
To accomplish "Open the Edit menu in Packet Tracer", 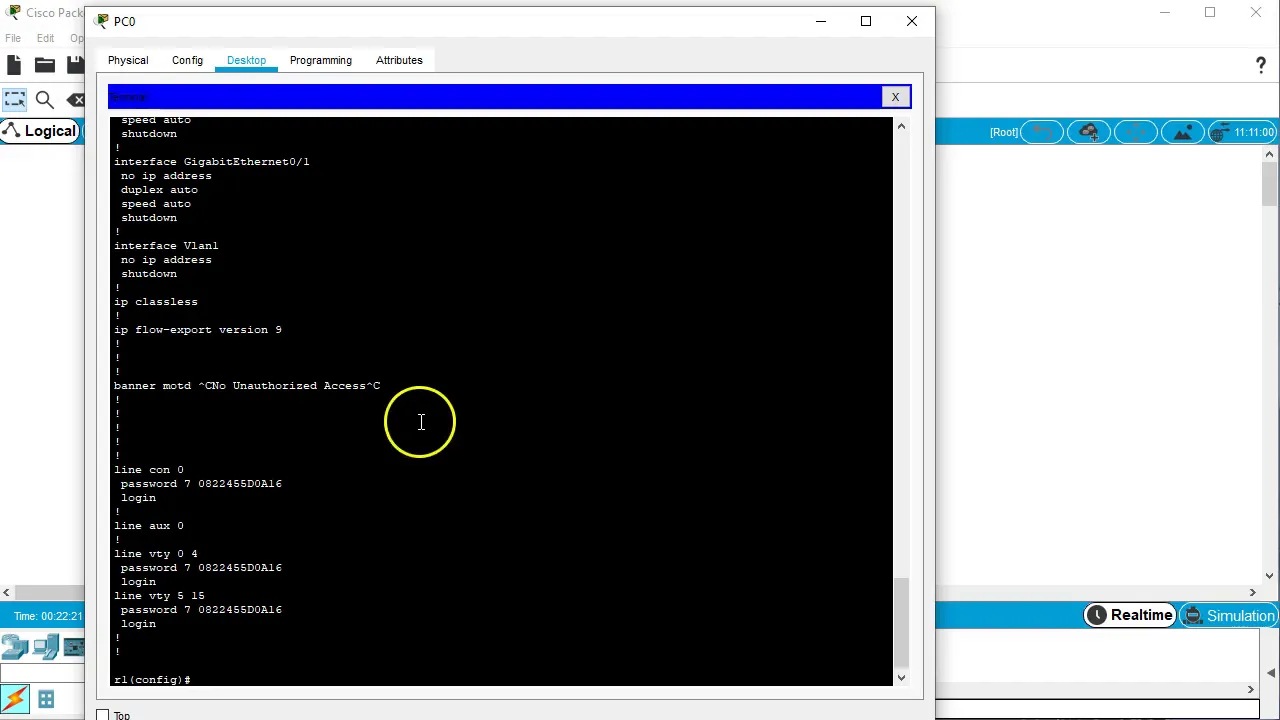I will 45,38.
